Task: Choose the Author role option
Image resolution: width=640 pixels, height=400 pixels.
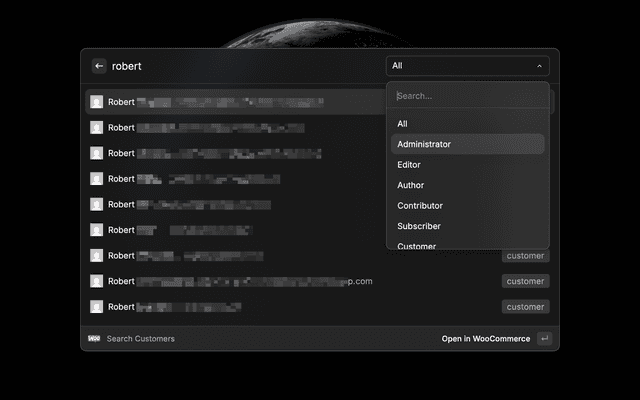Action: click(x=411, y=185)
